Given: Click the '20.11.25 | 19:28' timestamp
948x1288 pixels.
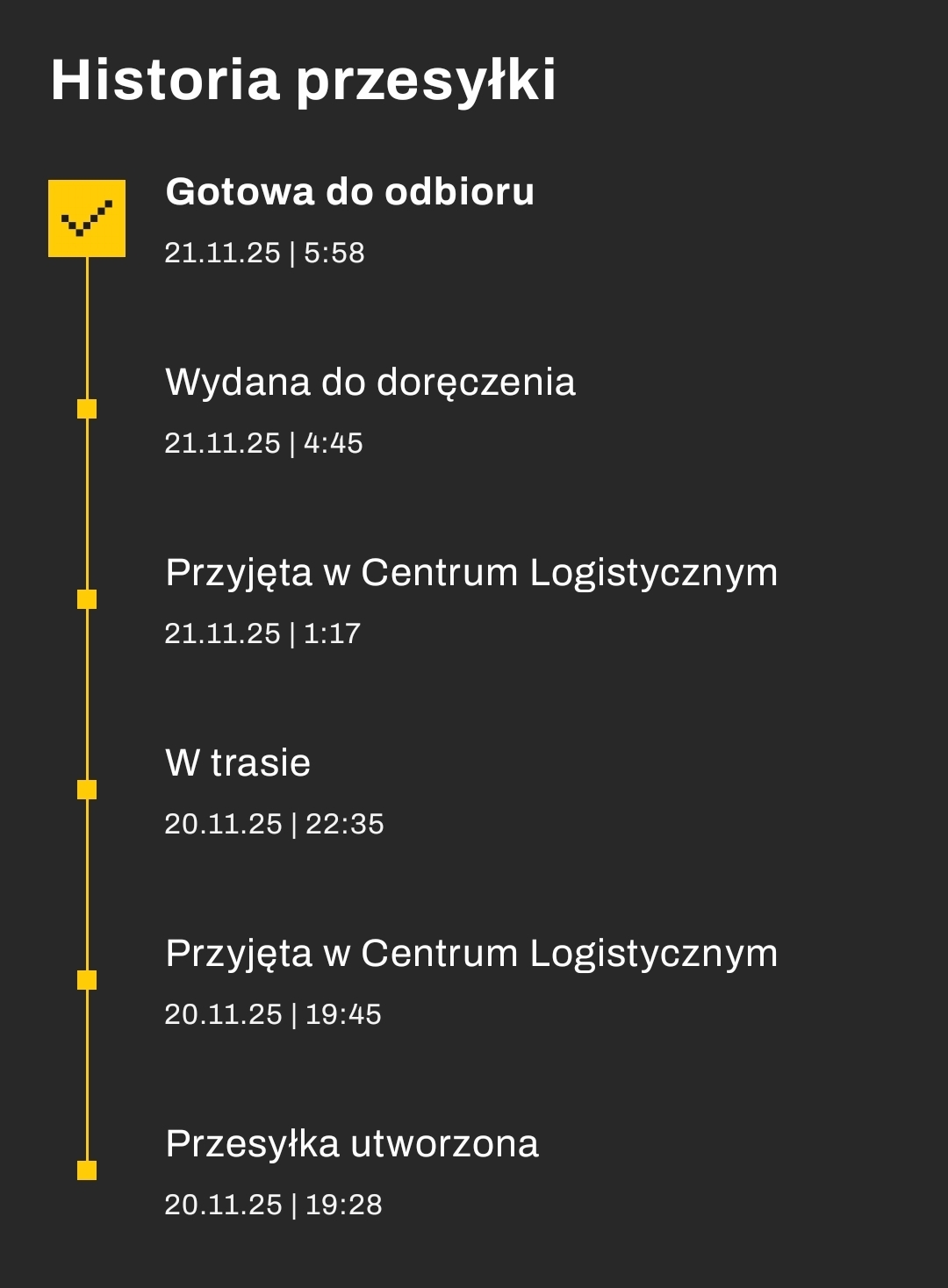Looking at the screenshot, I should tap(273, 1205).
